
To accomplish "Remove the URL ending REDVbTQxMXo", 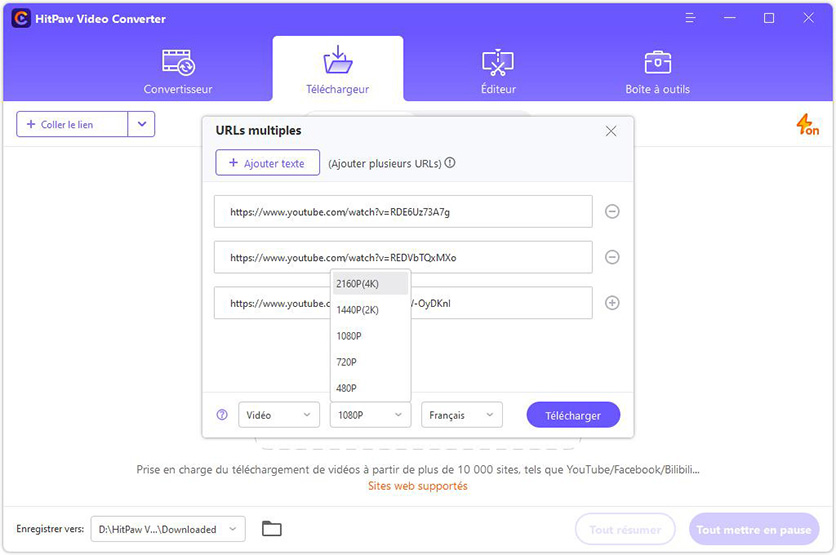I will (x=612, y=258).
